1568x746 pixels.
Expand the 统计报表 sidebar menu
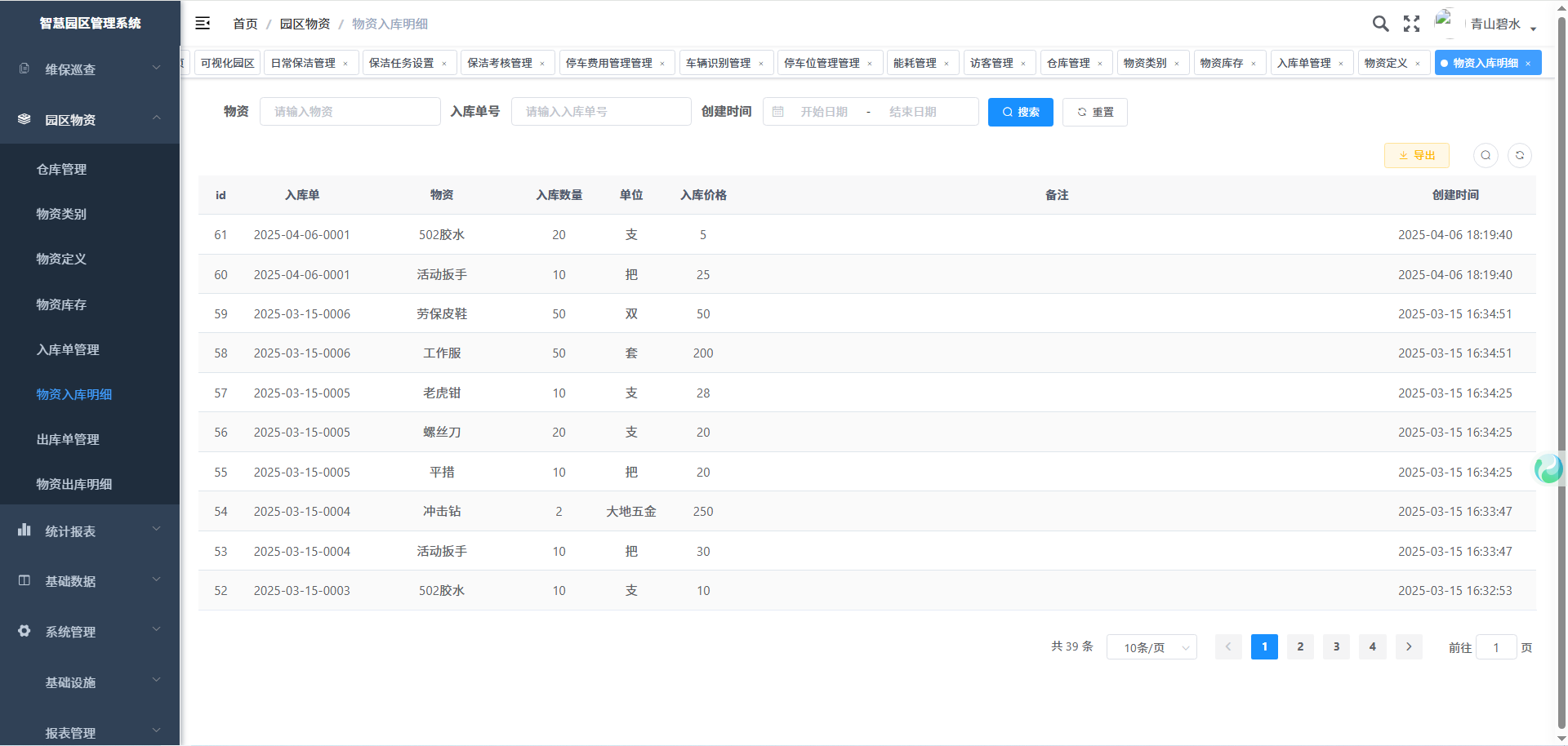click(x=90, y=531)
